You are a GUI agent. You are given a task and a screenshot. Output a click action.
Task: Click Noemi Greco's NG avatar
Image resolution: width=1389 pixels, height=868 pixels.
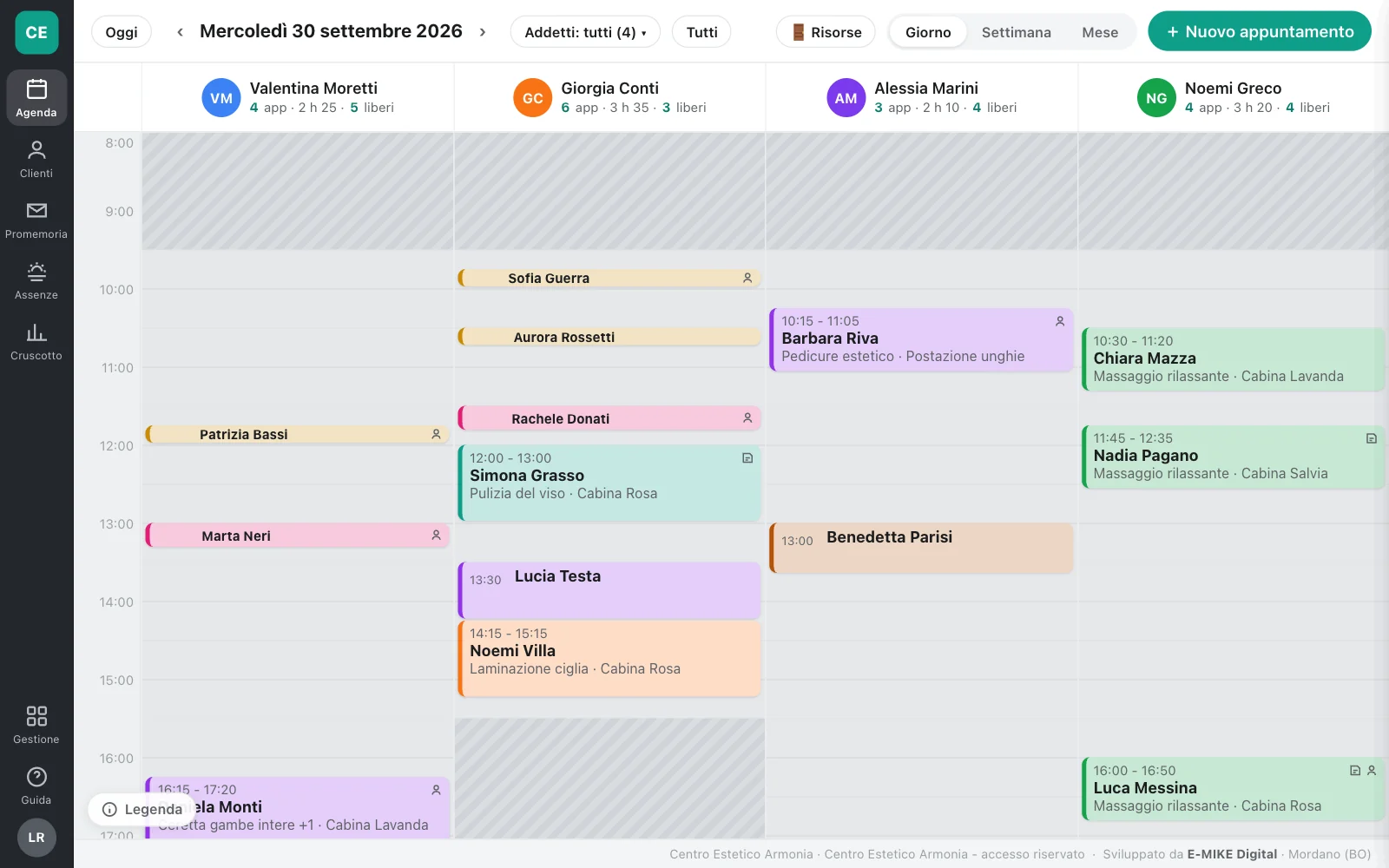[1156, 98]
